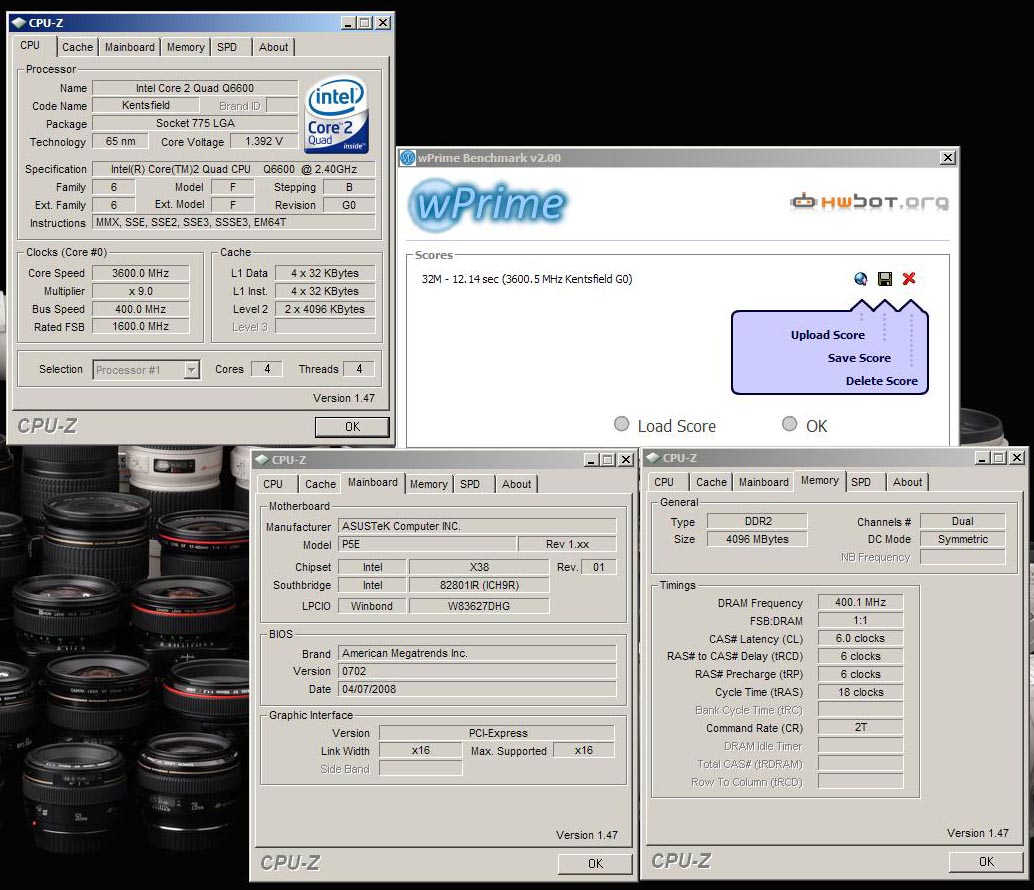Click the red X delete score icon
Viewport: 1034px width, 890px height.
(x=909, y=278)
